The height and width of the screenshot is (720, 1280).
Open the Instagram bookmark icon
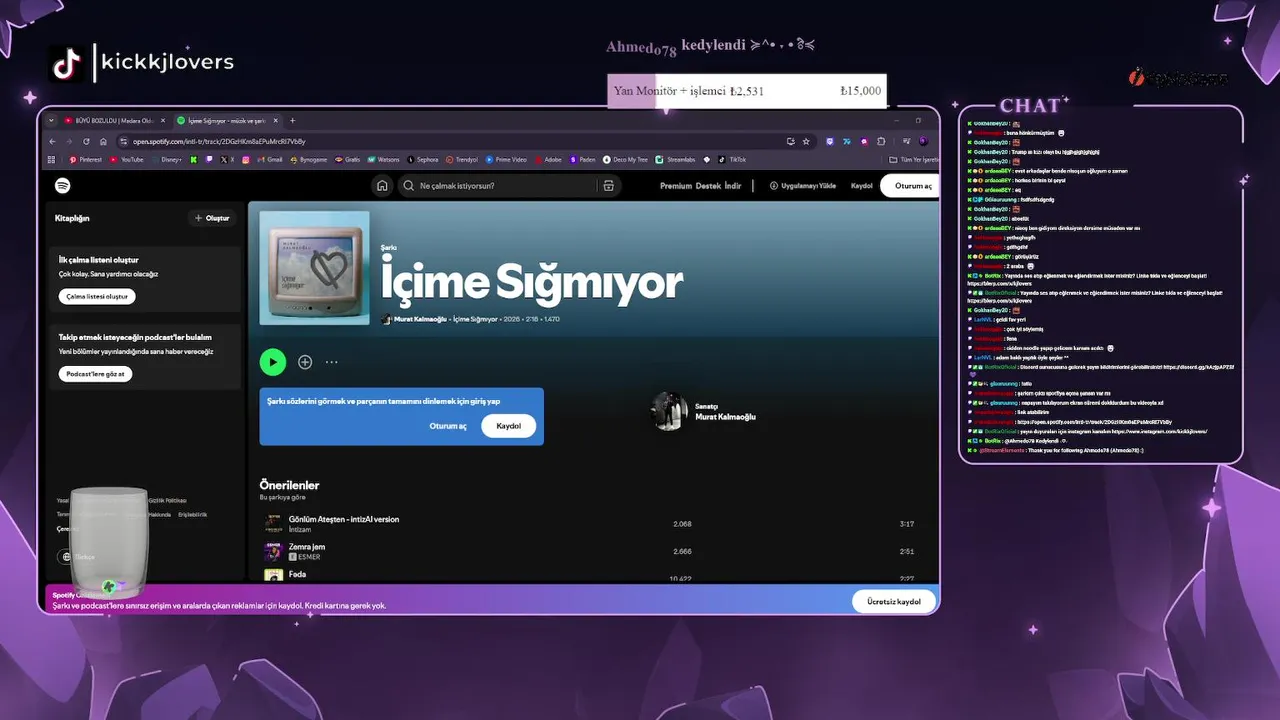(245, 159)
